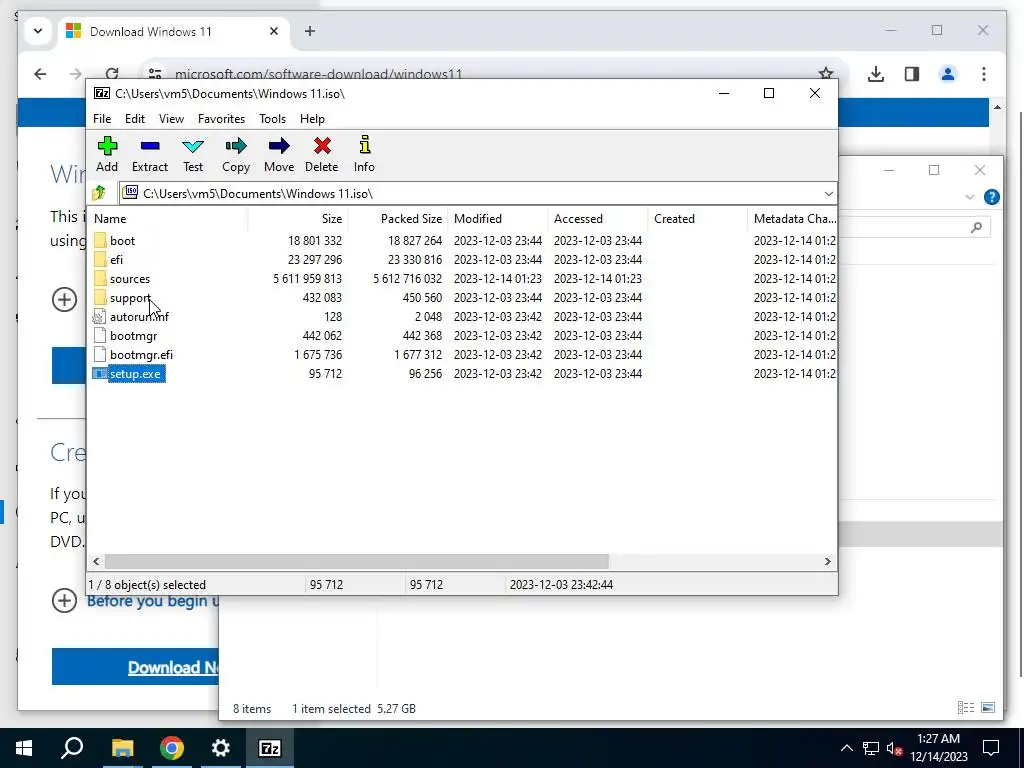Click the scrollbar right arrow in 7-Zip
1024x768 pixels.
(827, 561)
